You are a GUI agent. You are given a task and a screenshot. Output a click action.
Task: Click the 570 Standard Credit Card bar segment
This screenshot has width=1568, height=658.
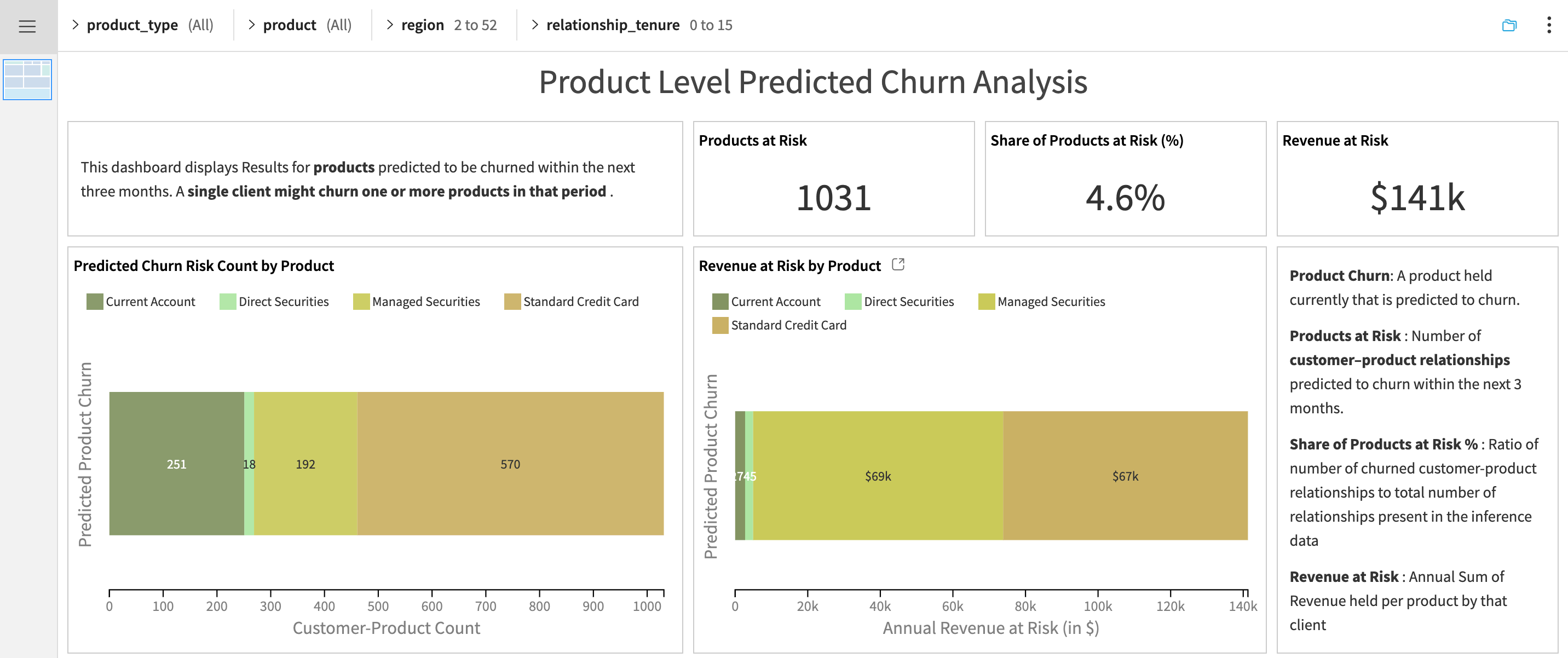tap(510, 464)
